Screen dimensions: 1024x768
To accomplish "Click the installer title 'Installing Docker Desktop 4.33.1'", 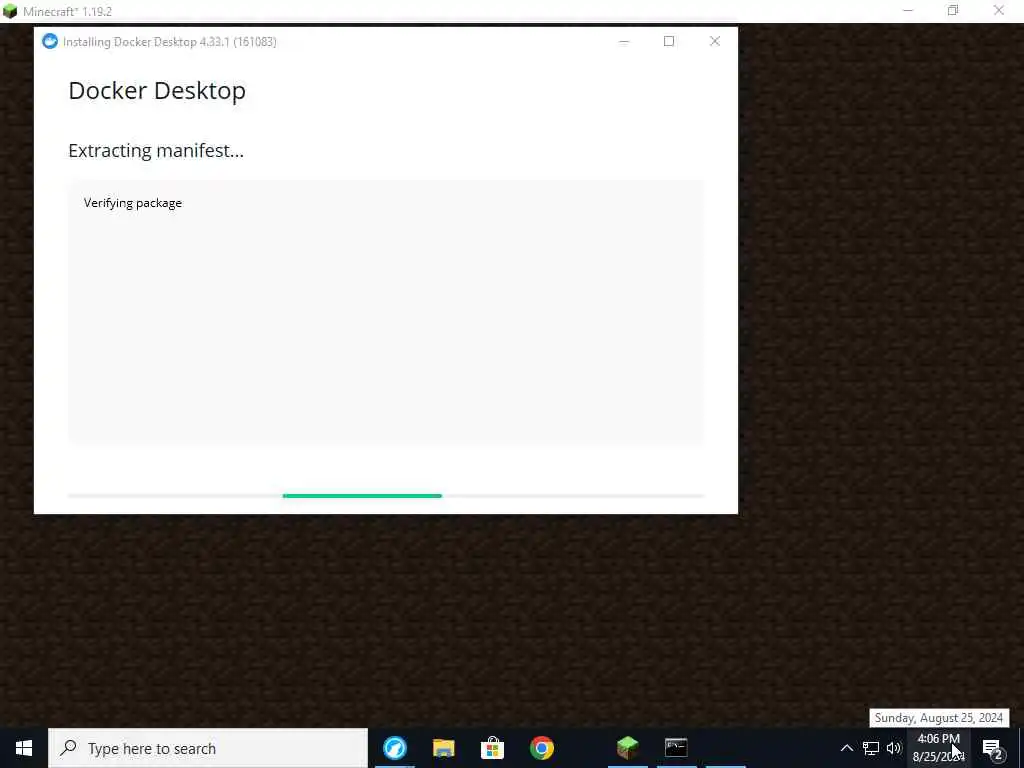I will pyautogui.click(x=170, y=42).
